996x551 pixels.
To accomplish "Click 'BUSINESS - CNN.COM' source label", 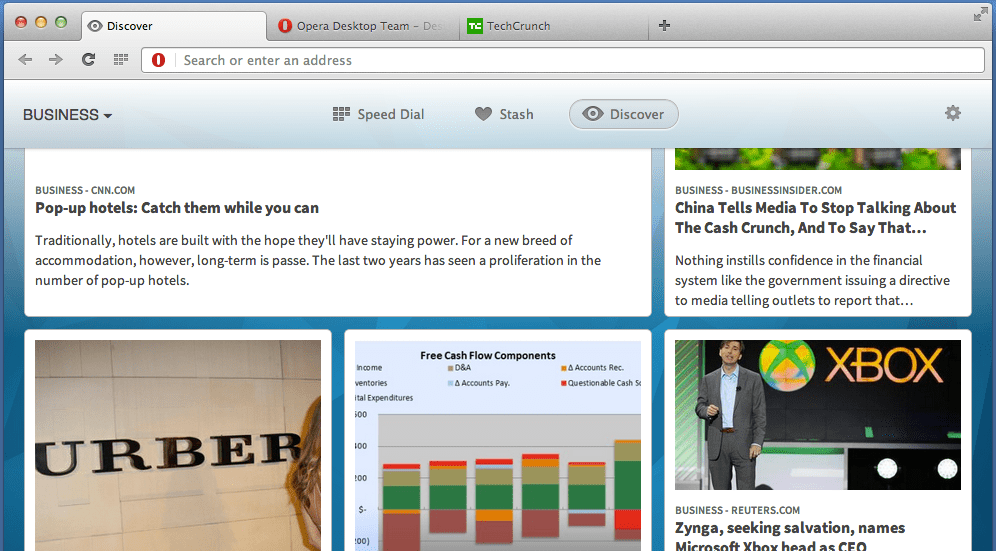I will click(85, 190).
